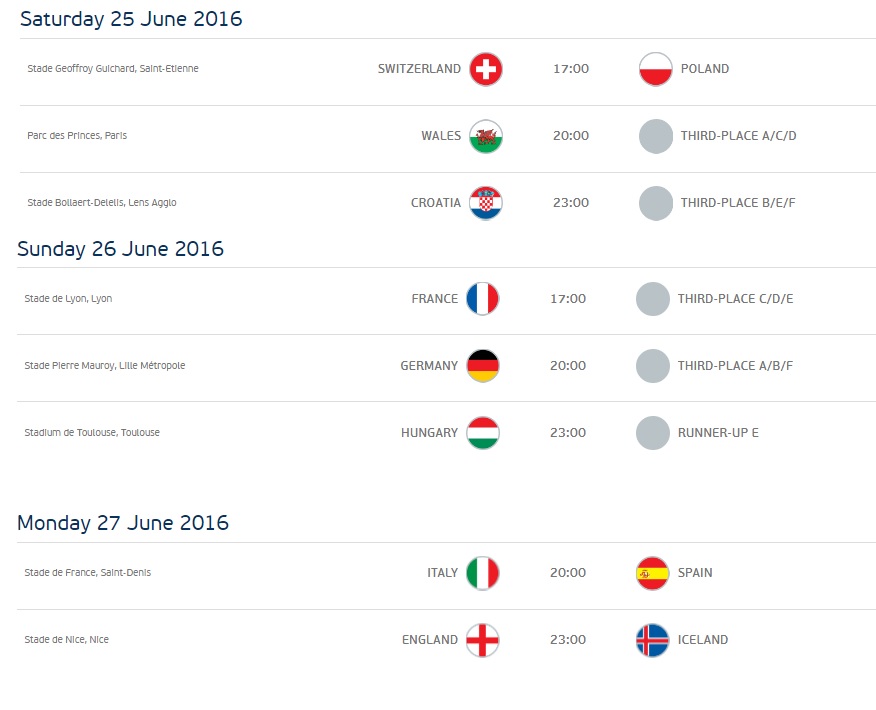The width and height of the screenshot is (876, 710).
Task: Click grey placeholder next to RUNNER-UP E
Action: [x=653, y=433]
